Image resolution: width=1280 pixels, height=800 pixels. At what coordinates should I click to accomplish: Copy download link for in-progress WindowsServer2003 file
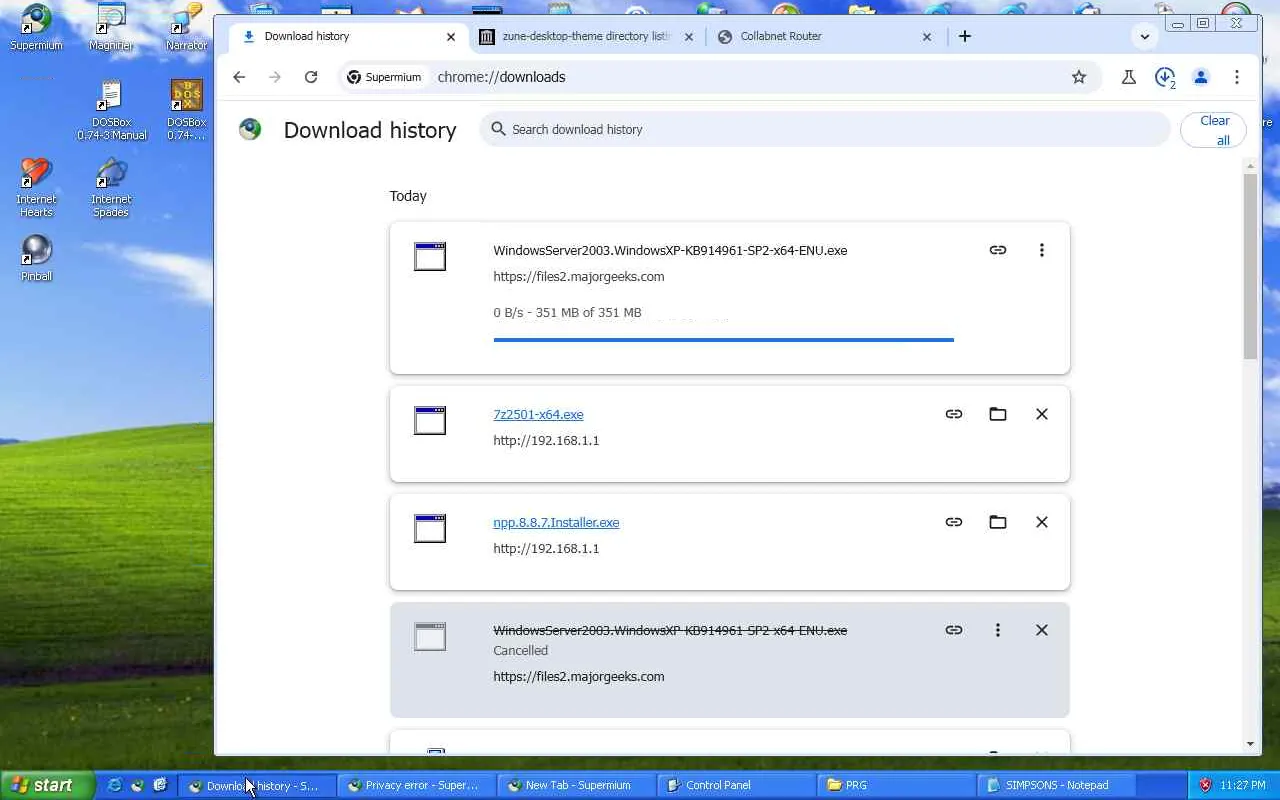pyautogui.click(x=998, y=250)
